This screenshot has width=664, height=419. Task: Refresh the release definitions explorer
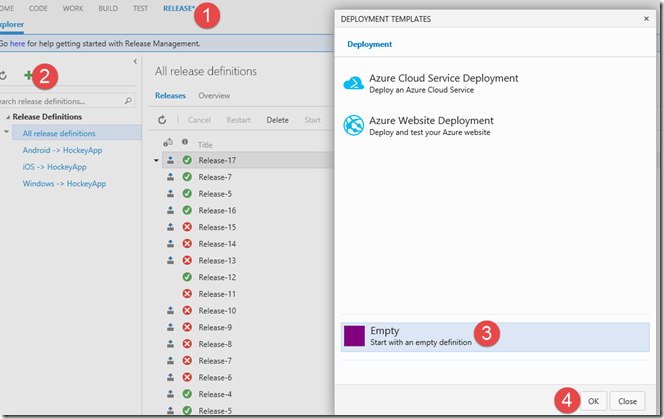[3, 75]
